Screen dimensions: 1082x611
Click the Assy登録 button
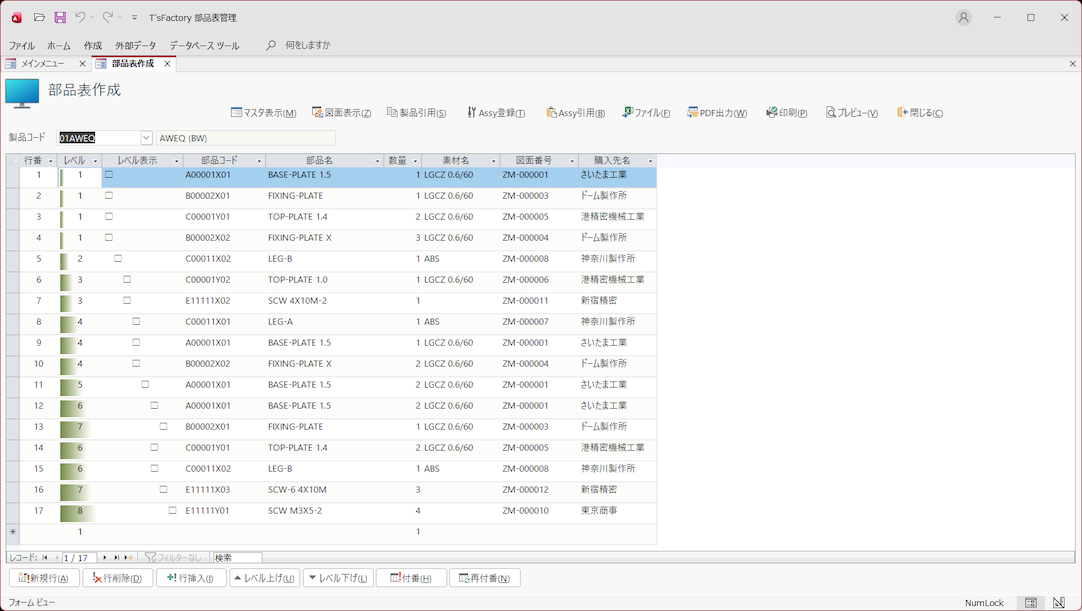pyautogui.click(x=496, y=113)
